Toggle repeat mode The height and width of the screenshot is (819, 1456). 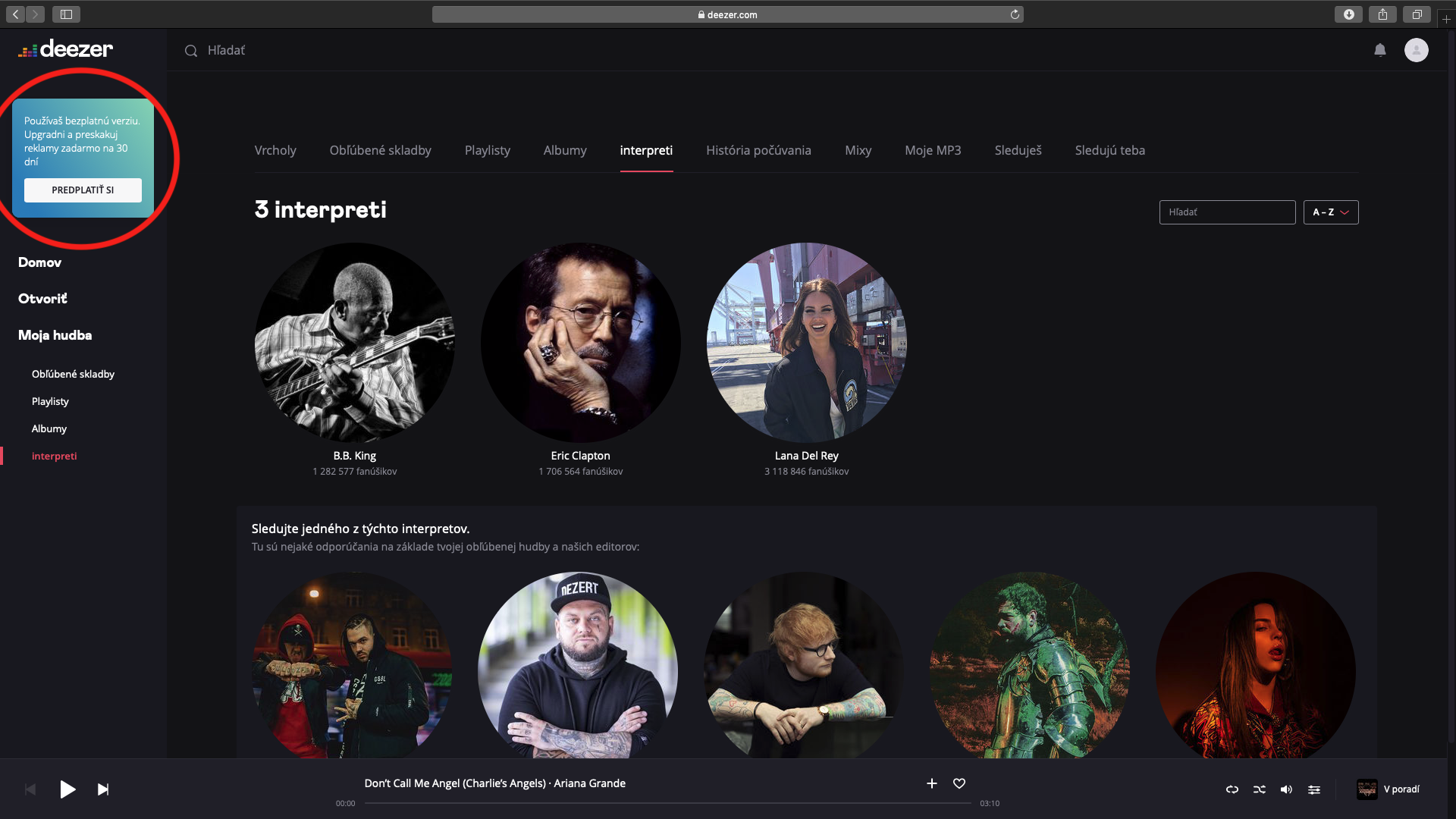point(1232,789)
